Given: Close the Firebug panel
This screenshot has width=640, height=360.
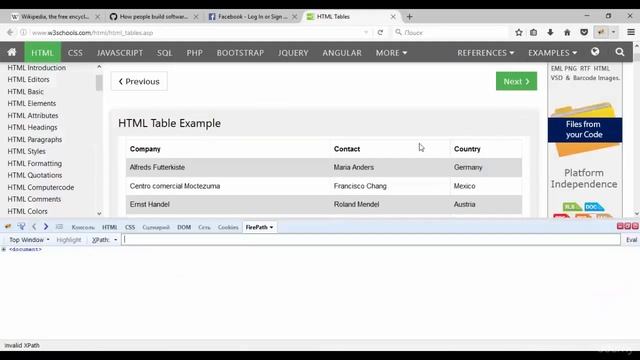Looking at the screenshot, I should (635, 226).
